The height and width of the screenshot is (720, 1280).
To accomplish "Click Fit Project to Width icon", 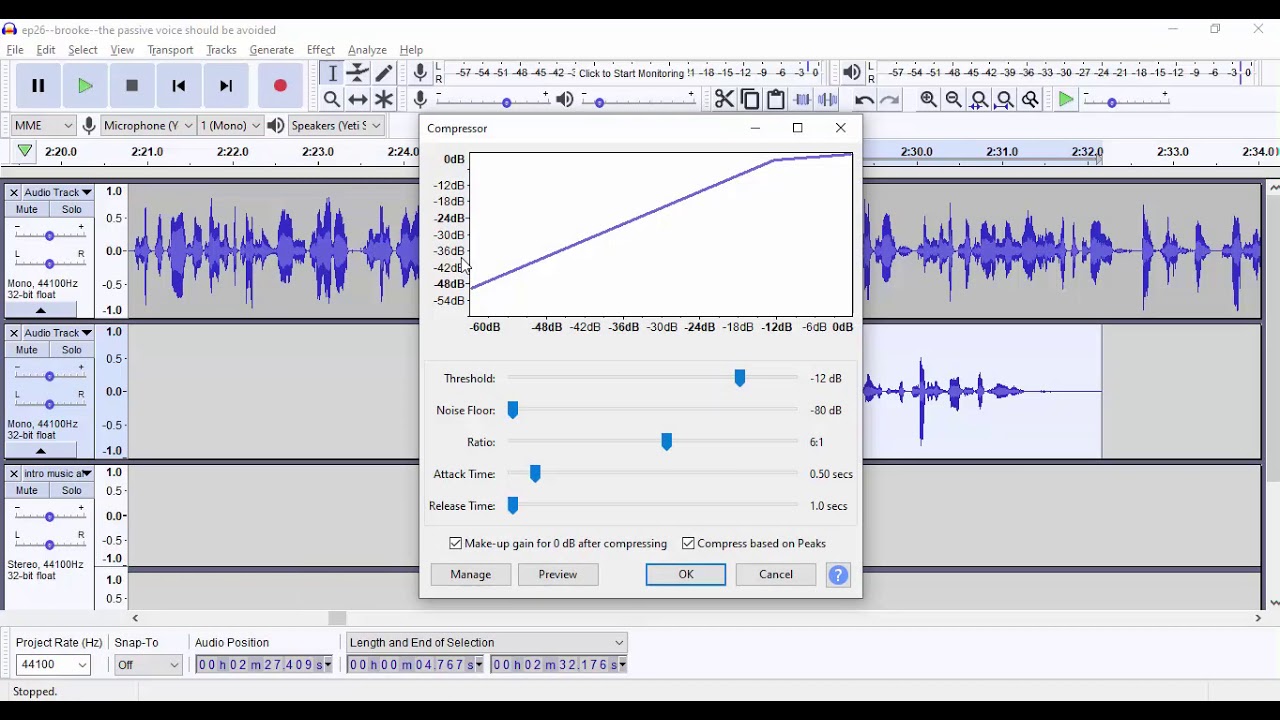I will tap(1005, 99).
